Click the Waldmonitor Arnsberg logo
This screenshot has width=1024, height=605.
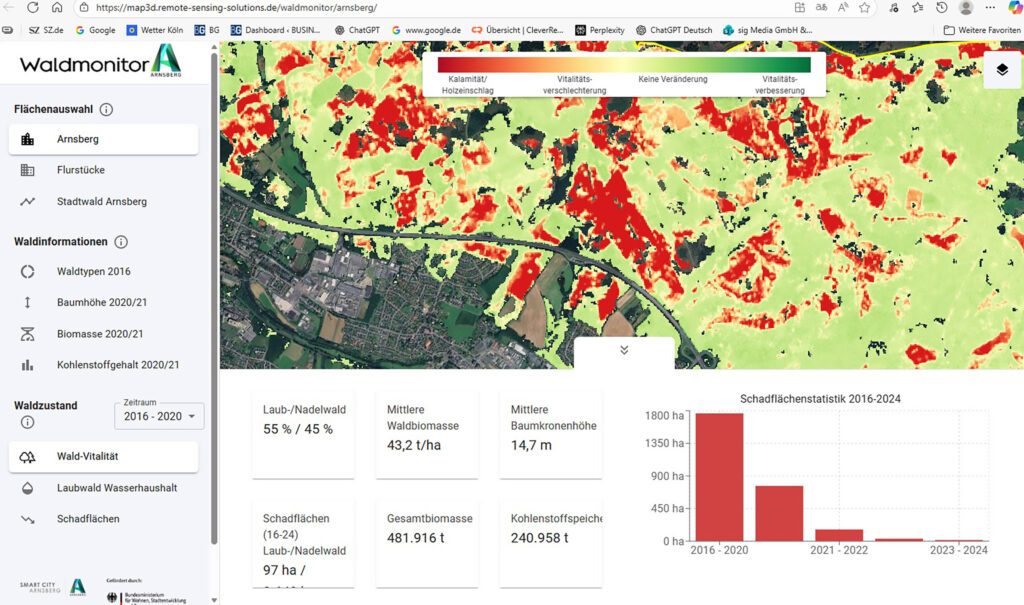tap(100, 64)
